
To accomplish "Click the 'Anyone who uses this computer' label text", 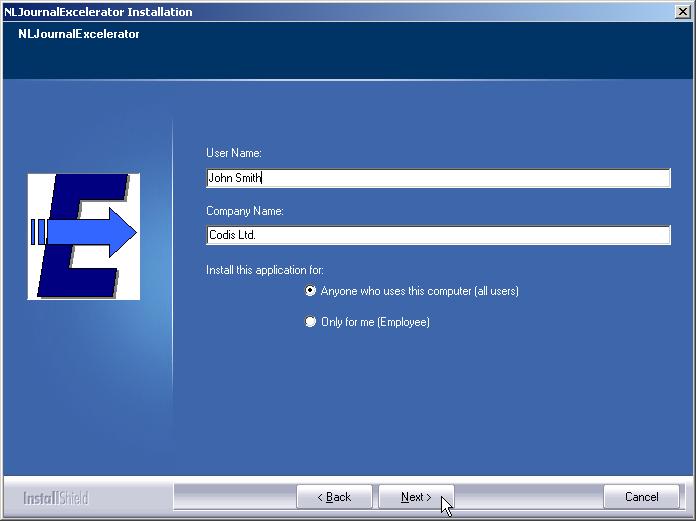I will (419, 291).
